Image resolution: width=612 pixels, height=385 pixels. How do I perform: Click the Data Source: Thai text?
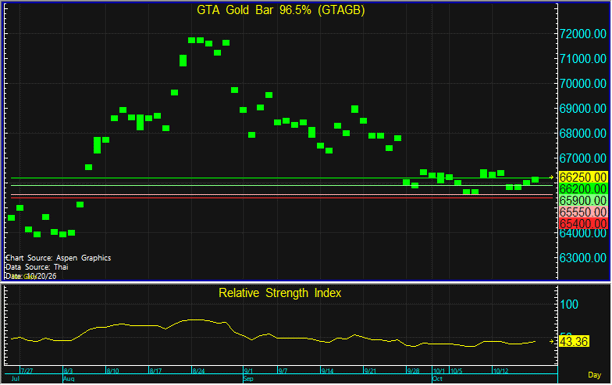37,267
